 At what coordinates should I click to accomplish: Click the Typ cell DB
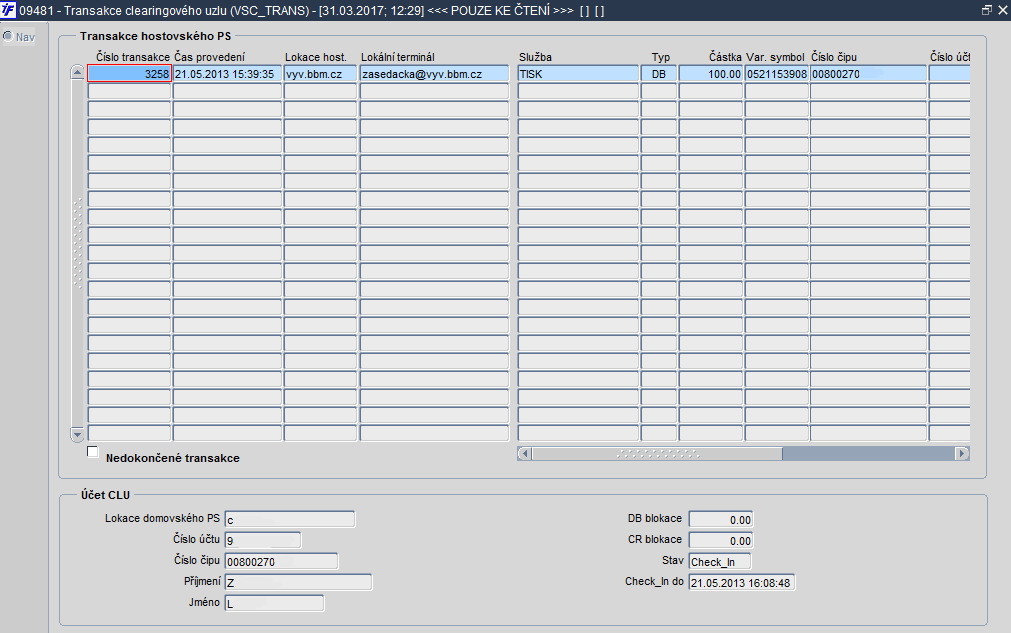click(x=658, y=73)
